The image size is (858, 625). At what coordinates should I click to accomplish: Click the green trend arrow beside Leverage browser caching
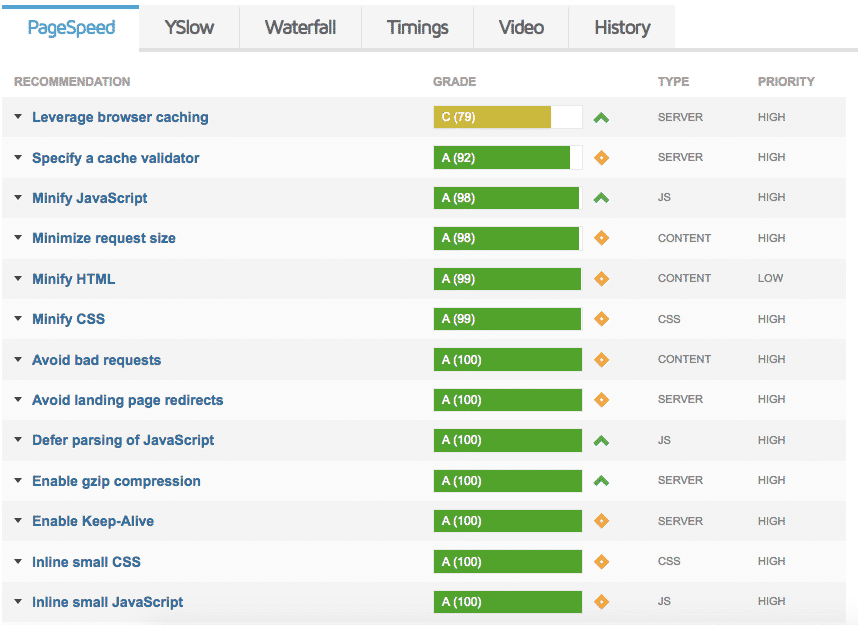601,117
